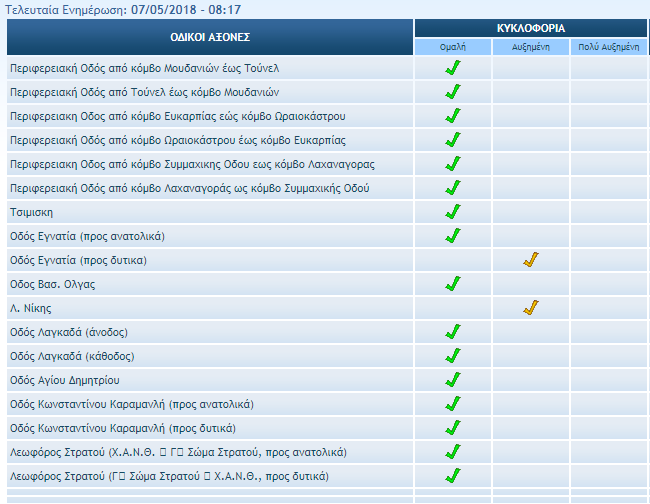Click orange checkmark for Λ. Νίκης row
This screenshot has width=650, height=504.
coord(530,308)
